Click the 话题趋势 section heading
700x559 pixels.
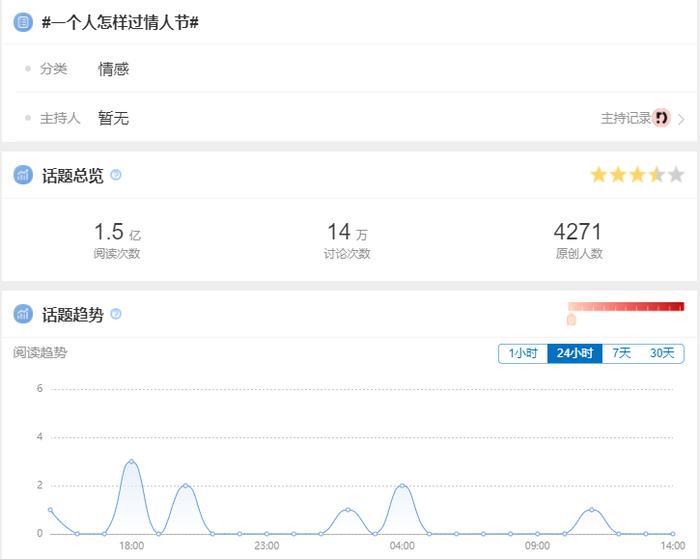pyautogui.click(x=73, y=315)
